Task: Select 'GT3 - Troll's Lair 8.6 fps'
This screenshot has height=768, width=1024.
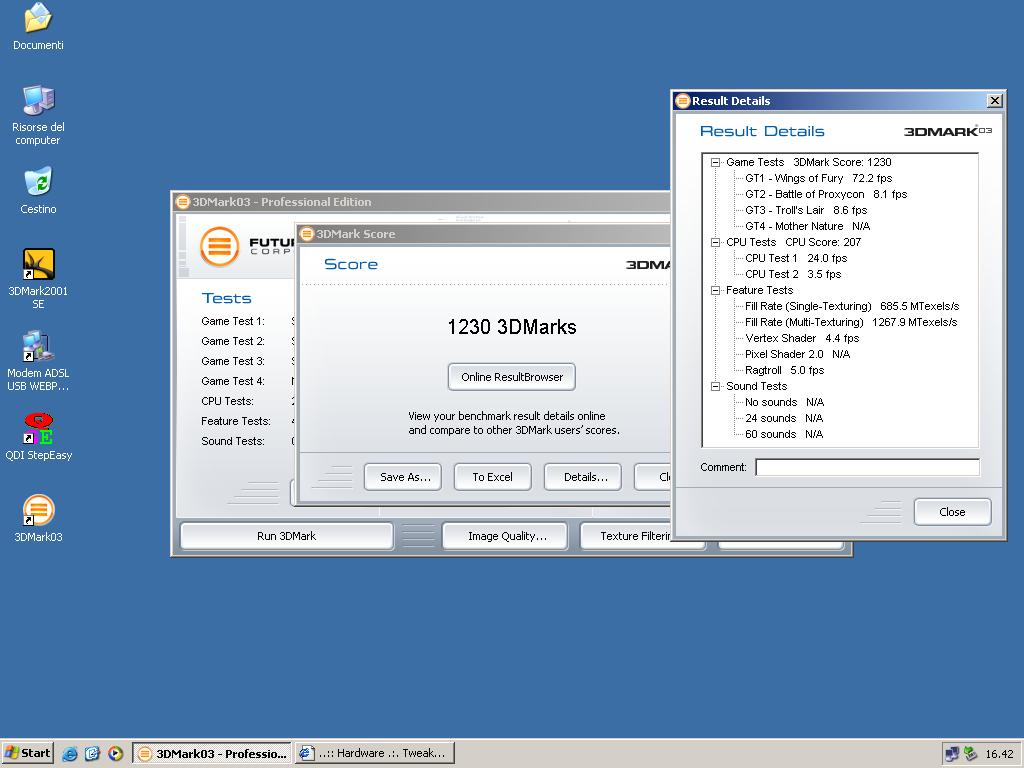Action: click(x=806, y=210)
